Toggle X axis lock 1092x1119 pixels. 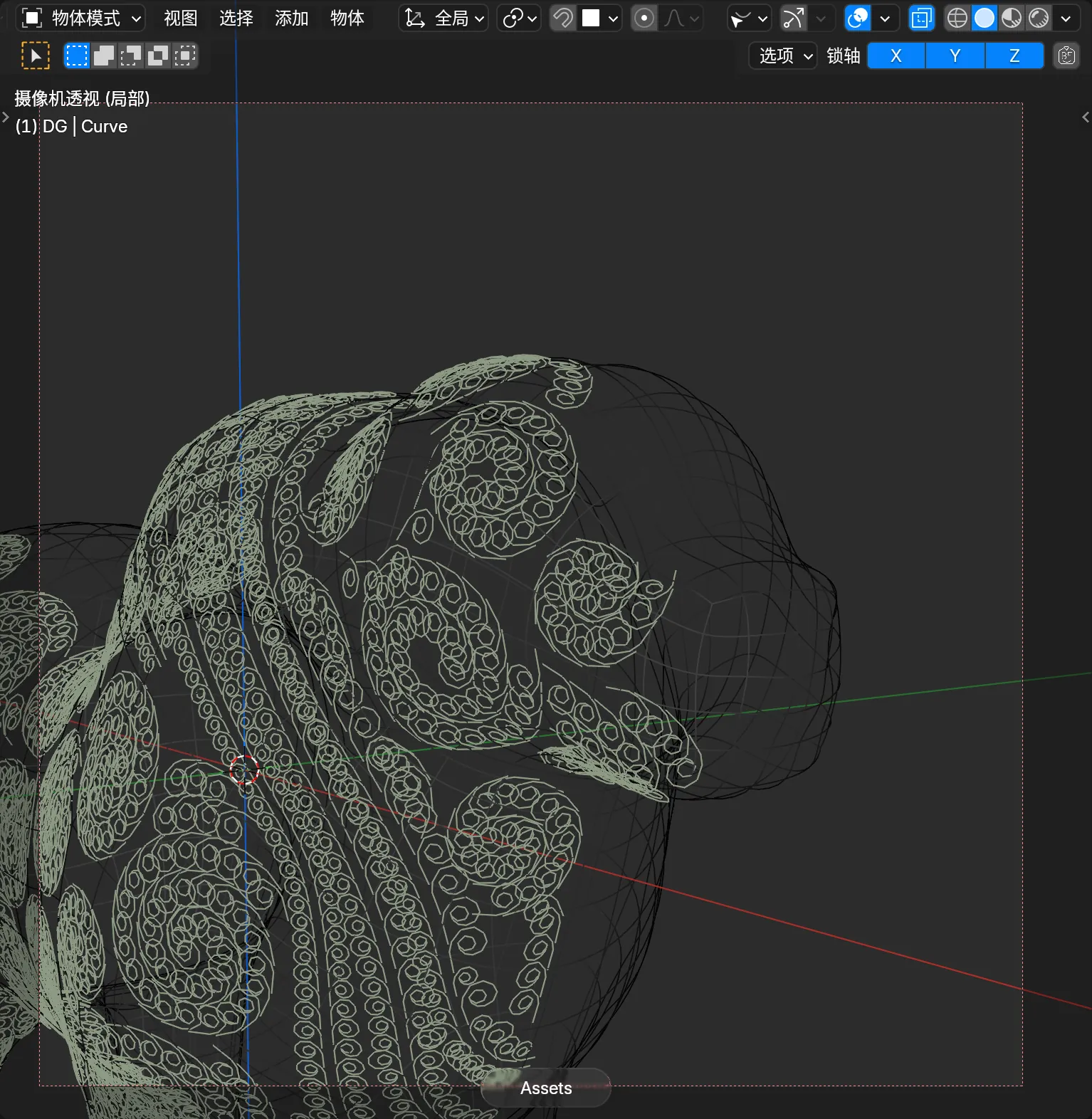tap(896, 56)
